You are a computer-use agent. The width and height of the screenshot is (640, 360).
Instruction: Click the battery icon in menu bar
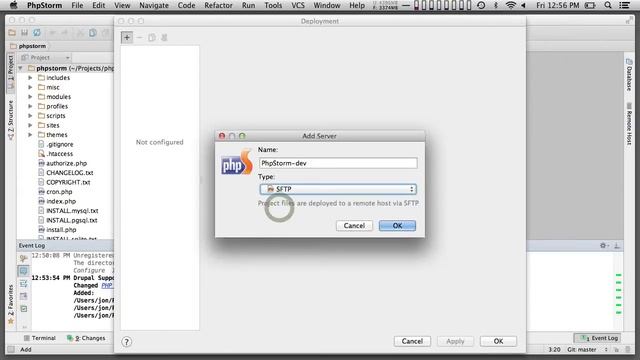pyautogui.click(x=590, y=5)
